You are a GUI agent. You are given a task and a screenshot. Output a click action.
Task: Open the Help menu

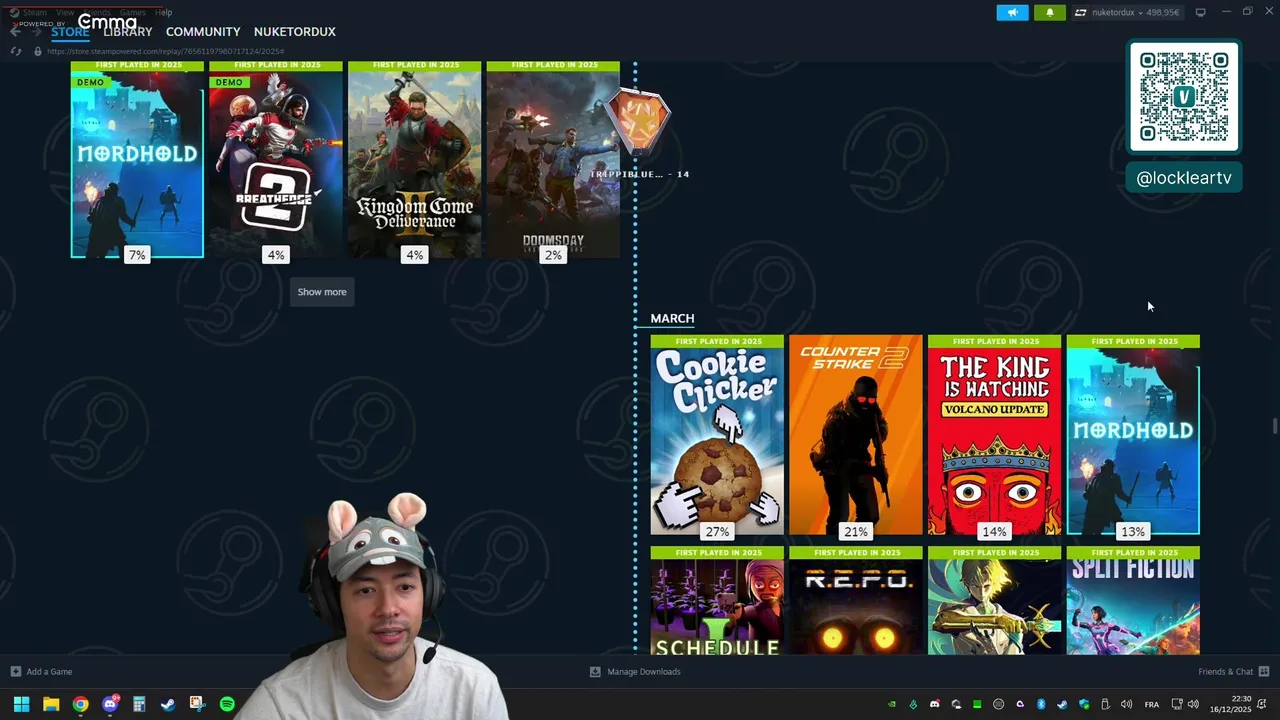164,12
